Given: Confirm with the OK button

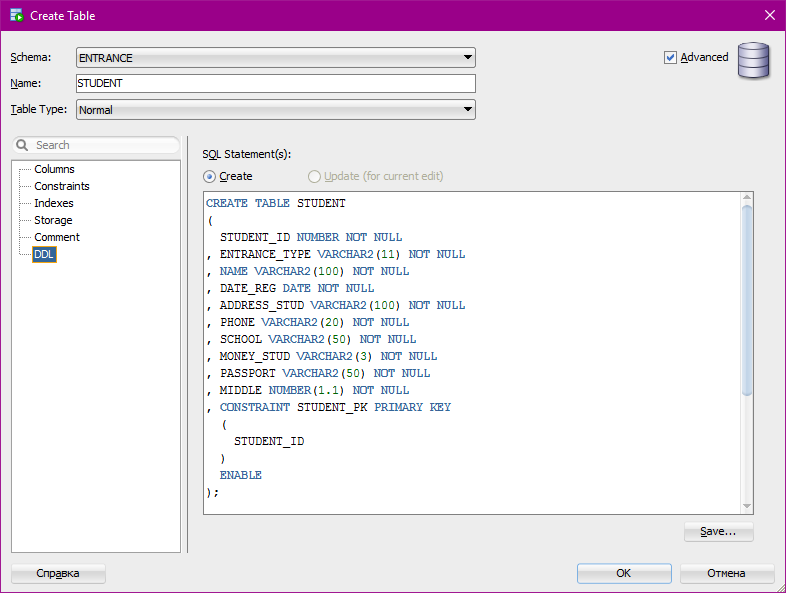Looking at the screenshot, I should pyautogui.click(x=624, y=573).
